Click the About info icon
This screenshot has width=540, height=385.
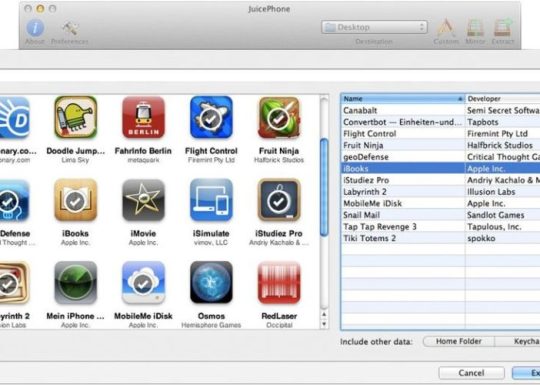(35, 28)
